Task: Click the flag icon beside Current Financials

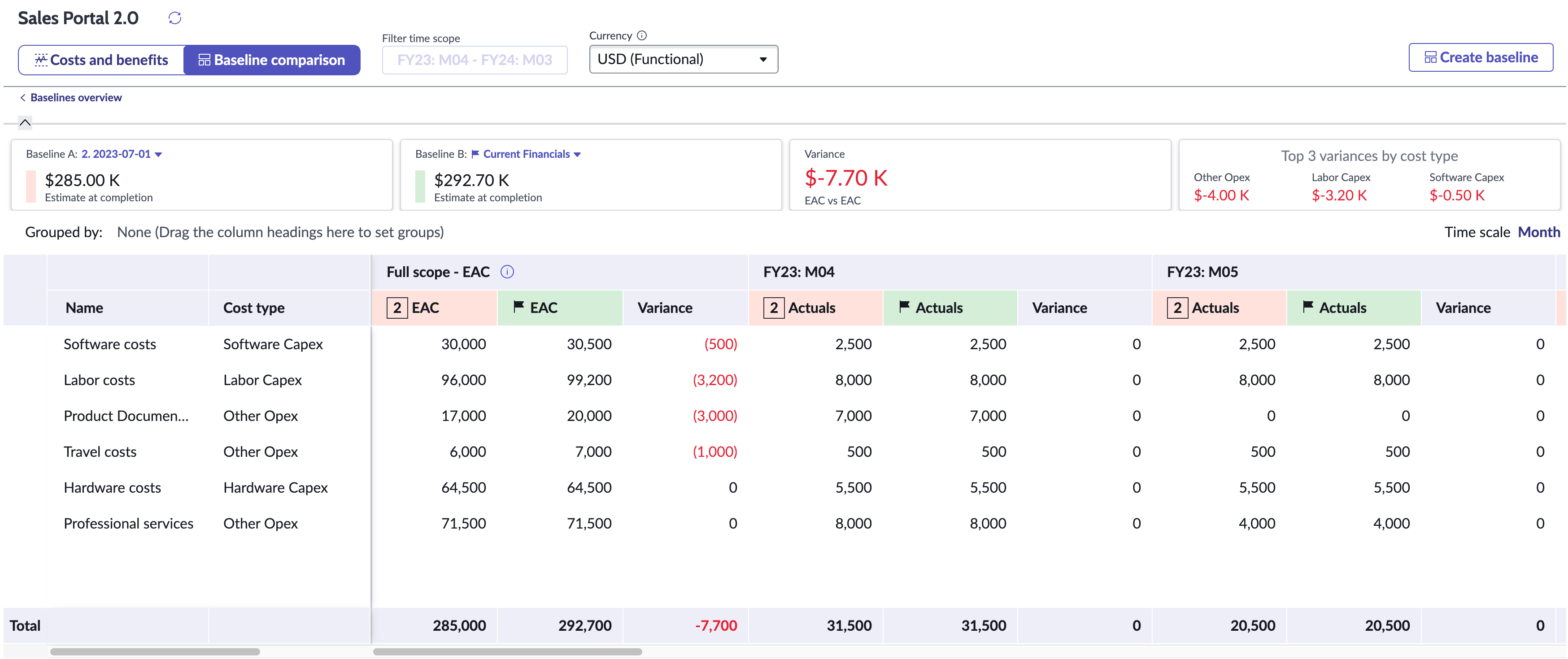Action: click(x=475, y=154)
